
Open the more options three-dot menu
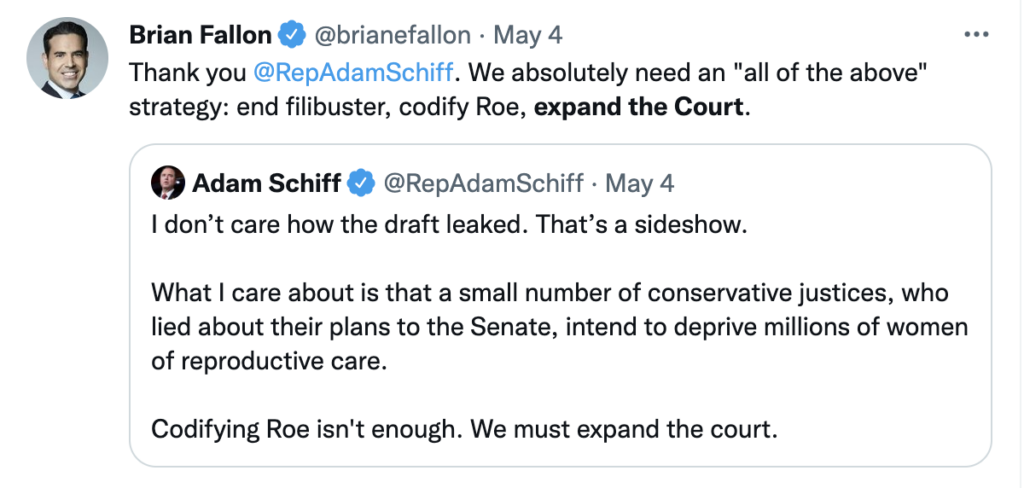coord(975,35)
